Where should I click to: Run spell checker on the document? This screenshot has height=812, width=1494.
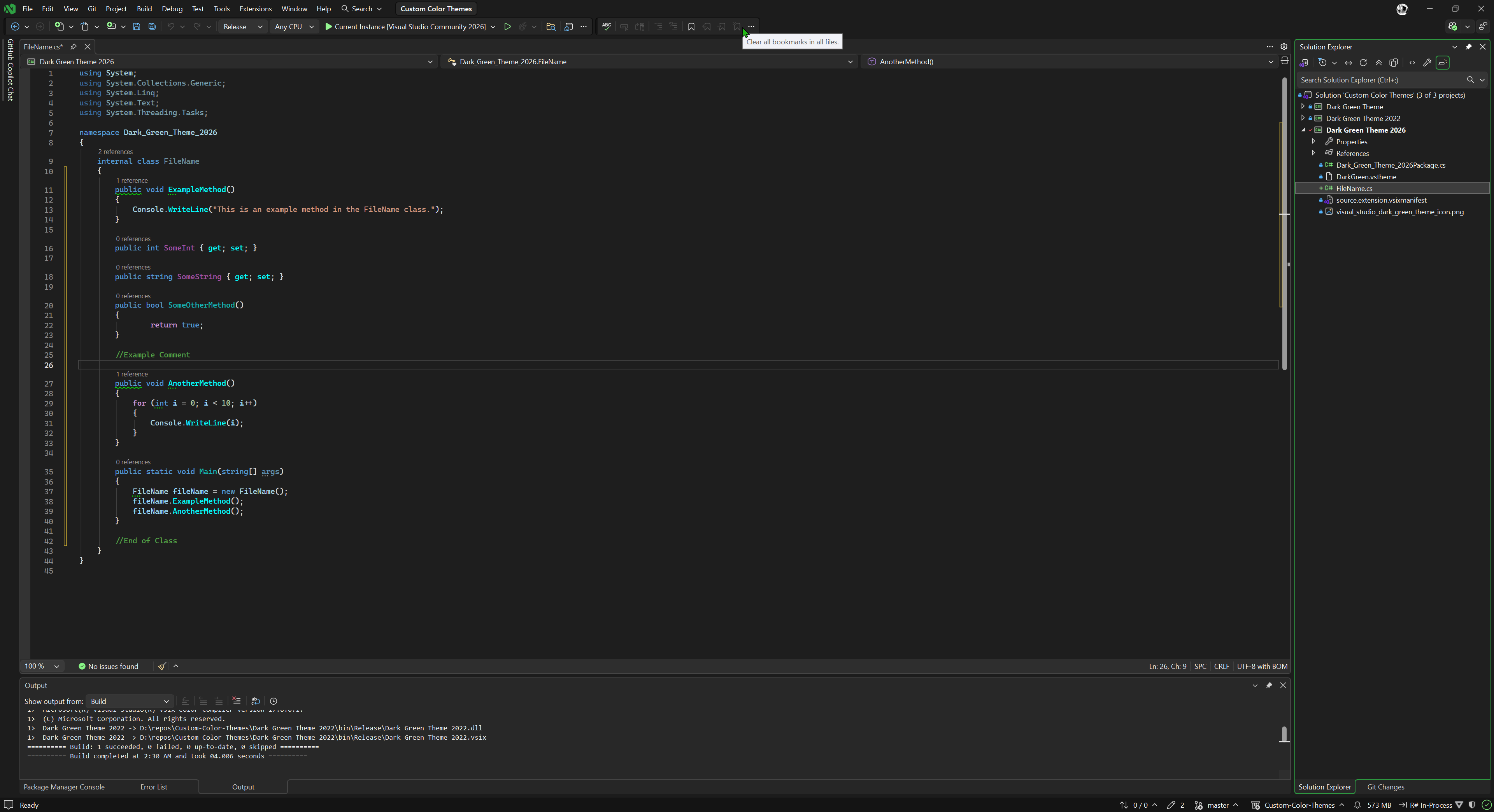606,27
